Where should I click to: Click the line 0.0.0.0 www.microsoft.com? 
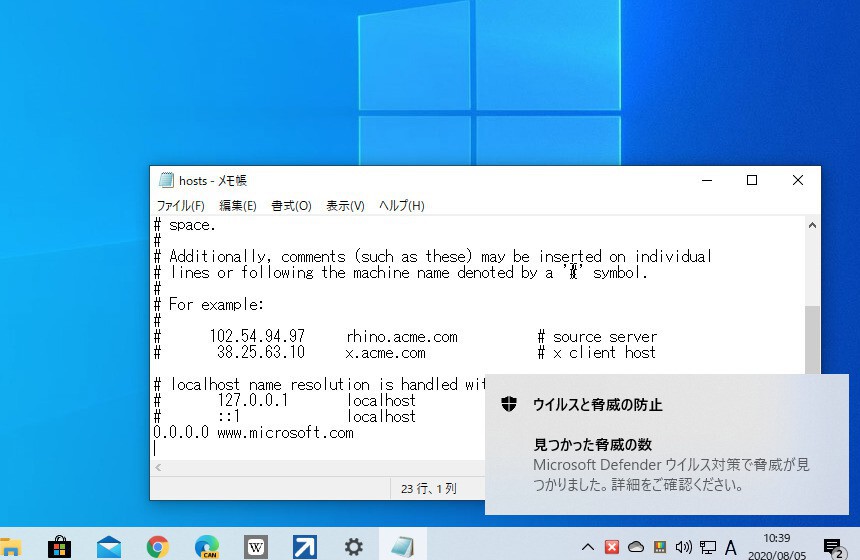point(253,432)
